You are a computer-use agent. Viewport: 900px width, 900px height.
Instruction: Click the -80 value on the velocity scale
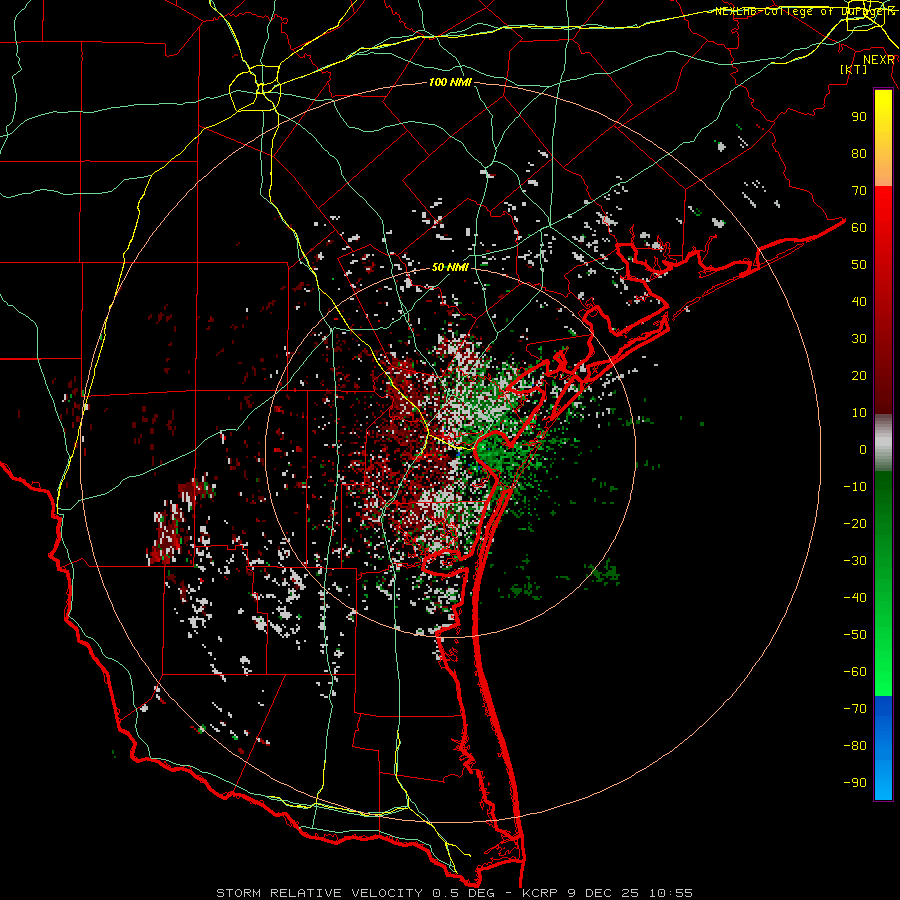[855, 746]
